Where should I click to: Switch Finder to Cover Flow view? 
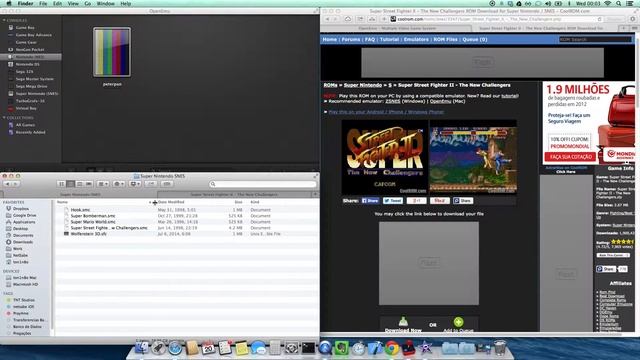pyautogui.click(x=89, y=184)
